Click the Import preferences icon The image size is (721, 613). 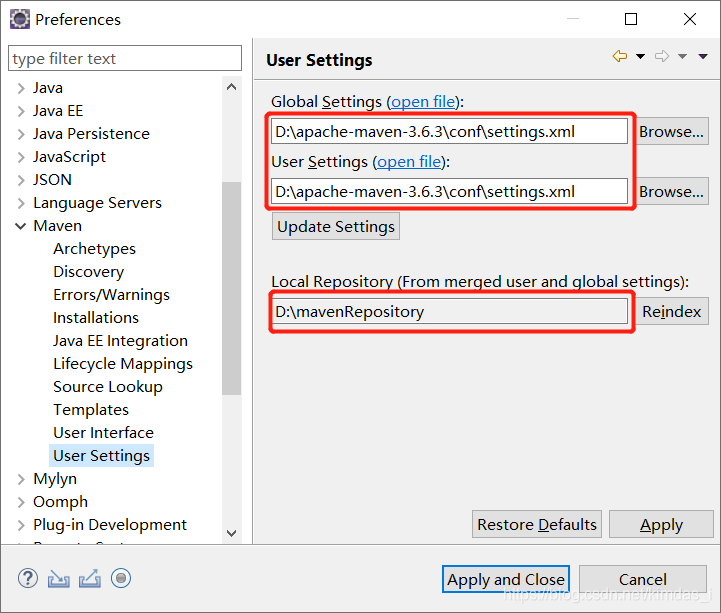click(59, 579)
